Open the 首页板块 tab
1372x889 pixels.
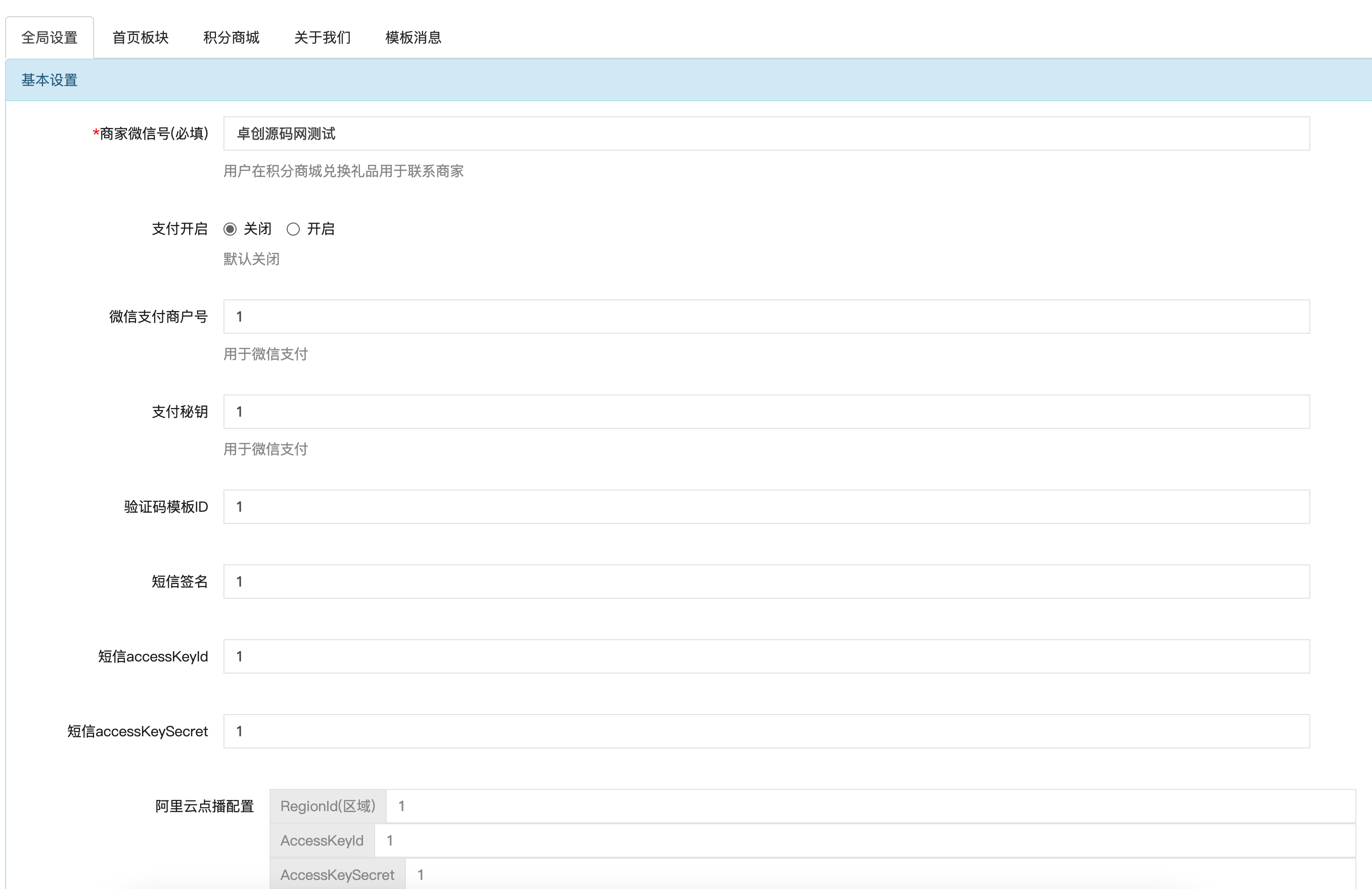tap(140, 37)
